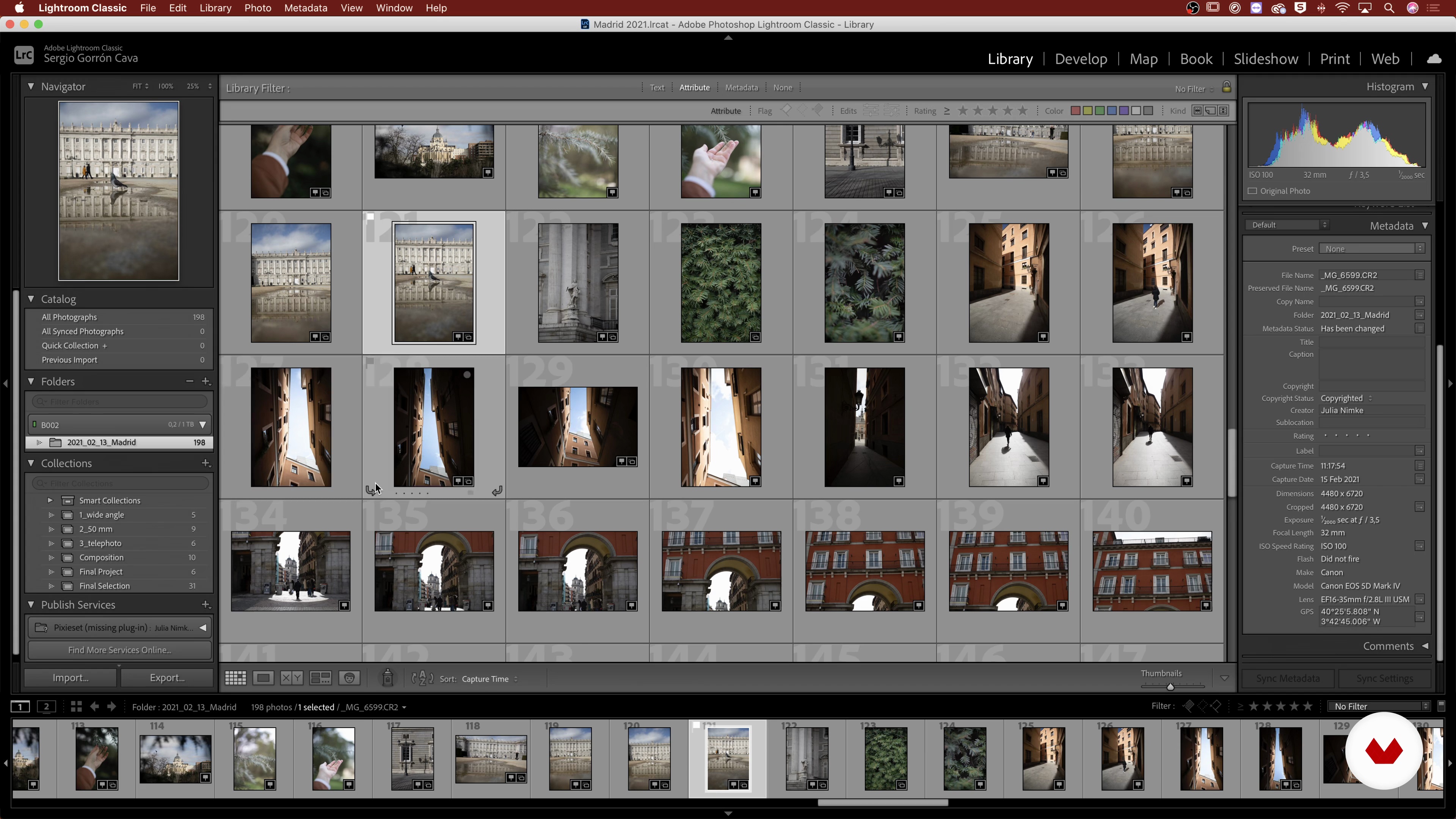The width and height of the screenshot is (1456, 819).
Task: Toggle master photos kind filter
Action: click(1197, 111)
